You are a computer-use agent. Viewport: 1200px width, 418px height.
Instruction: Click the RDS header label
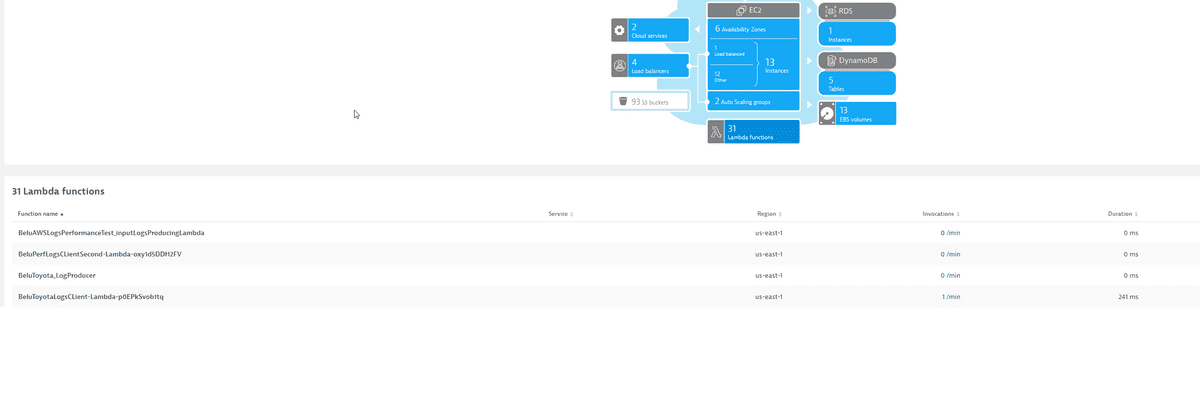point(846,11)
